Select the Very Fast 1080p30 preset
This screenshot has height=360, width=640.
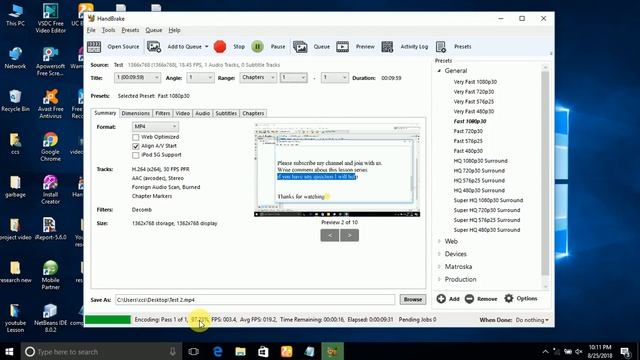tap(475, 82)
